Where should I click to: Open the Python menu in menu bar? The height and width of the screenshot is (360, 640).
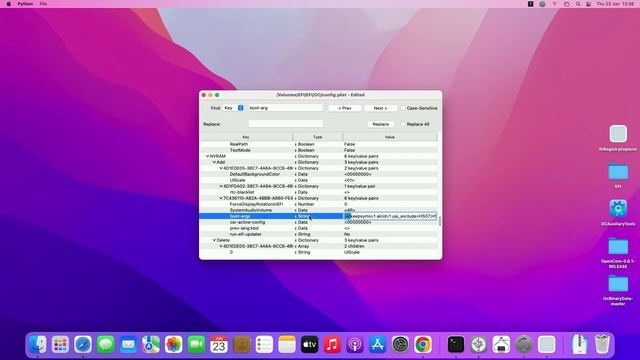(25, 4)
